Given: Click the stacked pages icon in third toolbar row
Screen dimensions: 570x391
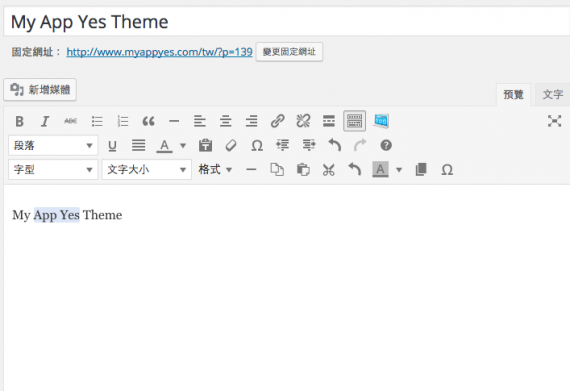Looking at the screenshot, I should [421, 170].
